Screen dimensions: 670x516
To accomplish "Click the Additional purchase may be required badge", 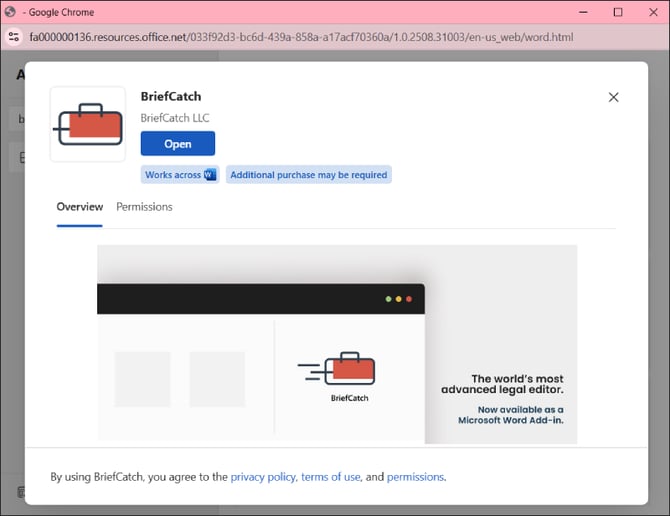I will 309,175.
